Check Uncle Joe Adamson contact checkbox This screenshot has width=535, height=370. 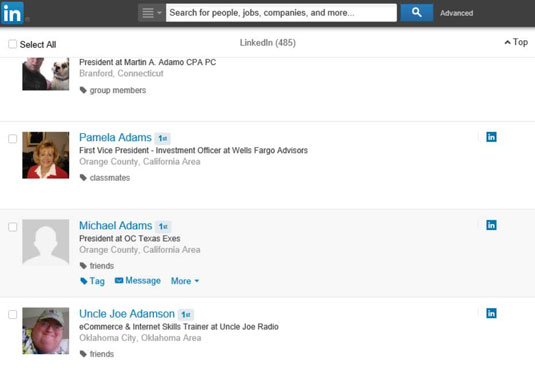(12, 314)
